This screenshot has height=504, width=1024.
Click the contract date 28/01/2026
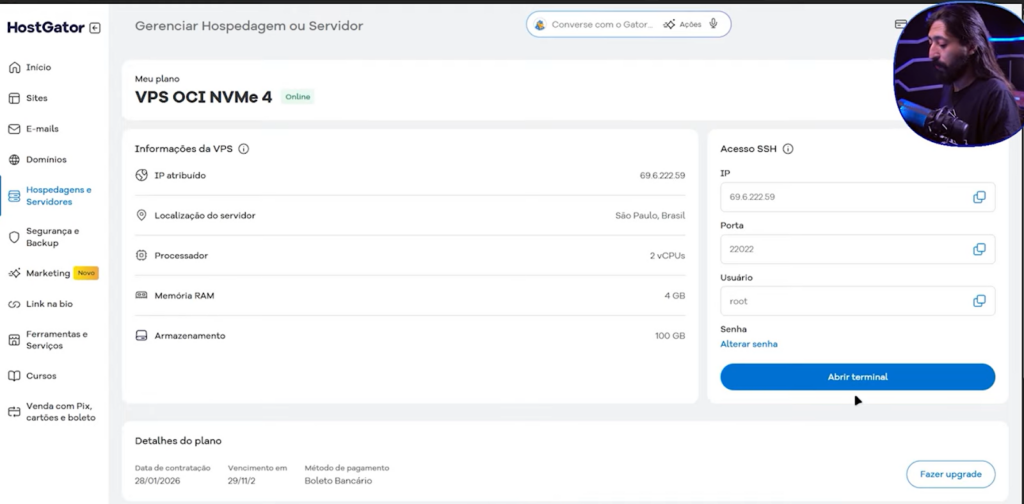157,481
